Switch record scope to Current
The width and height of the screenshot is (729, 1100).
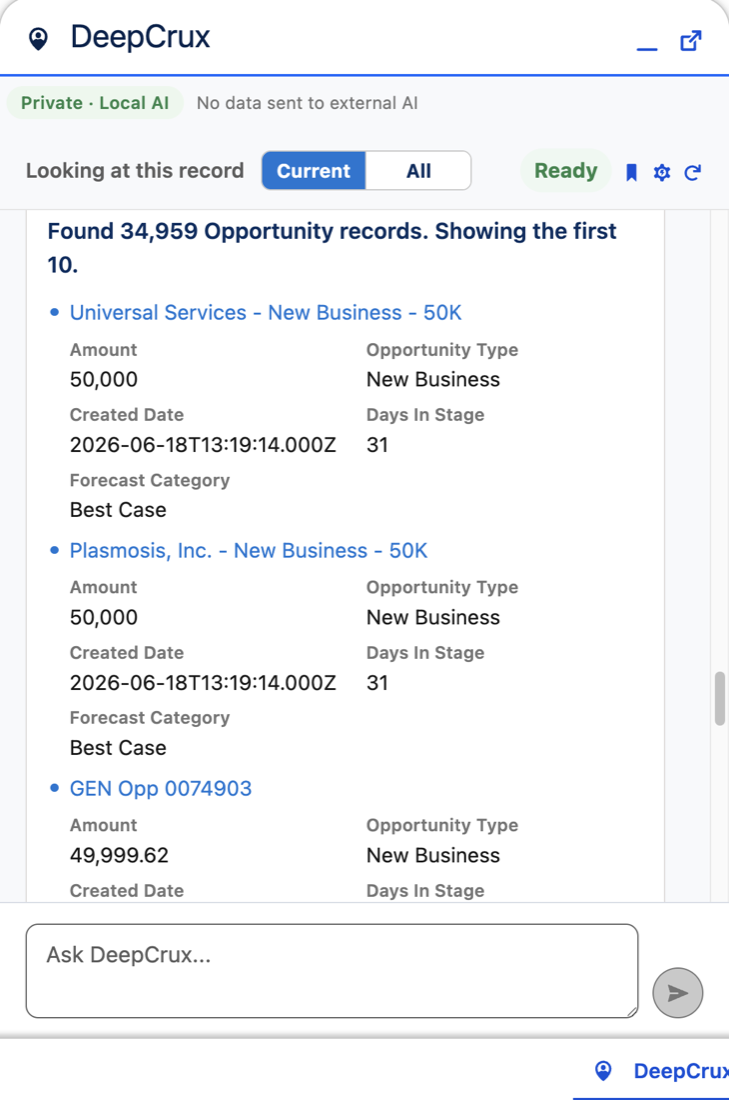[x=314, y=170]
